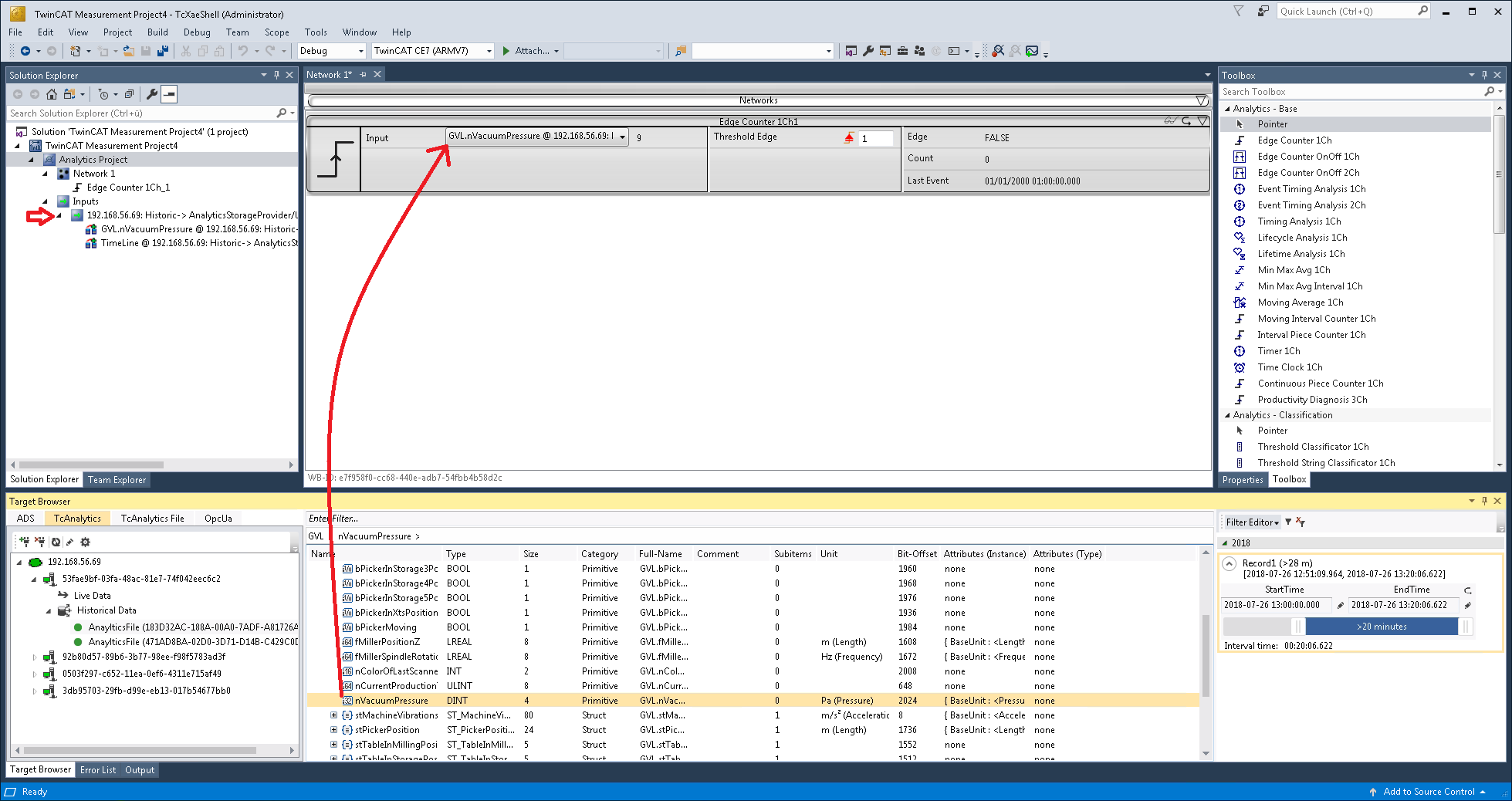Click the Quick Launch search box

[1354, 12]
